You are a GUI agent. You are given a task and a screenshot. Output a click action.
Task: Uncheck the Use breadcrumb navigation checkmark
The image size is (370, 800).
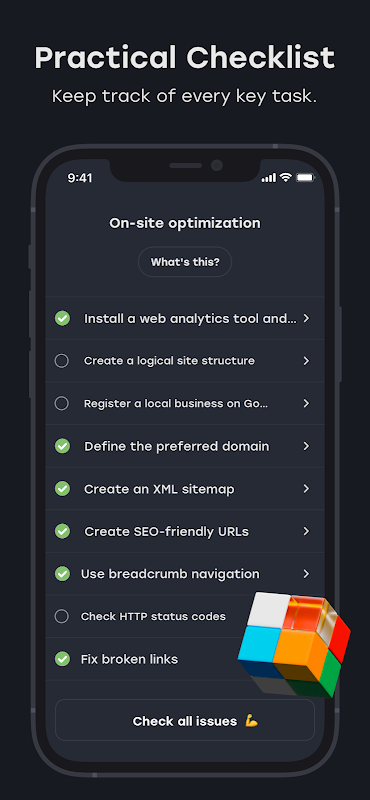pyautogui.click(x=62, y=574)
